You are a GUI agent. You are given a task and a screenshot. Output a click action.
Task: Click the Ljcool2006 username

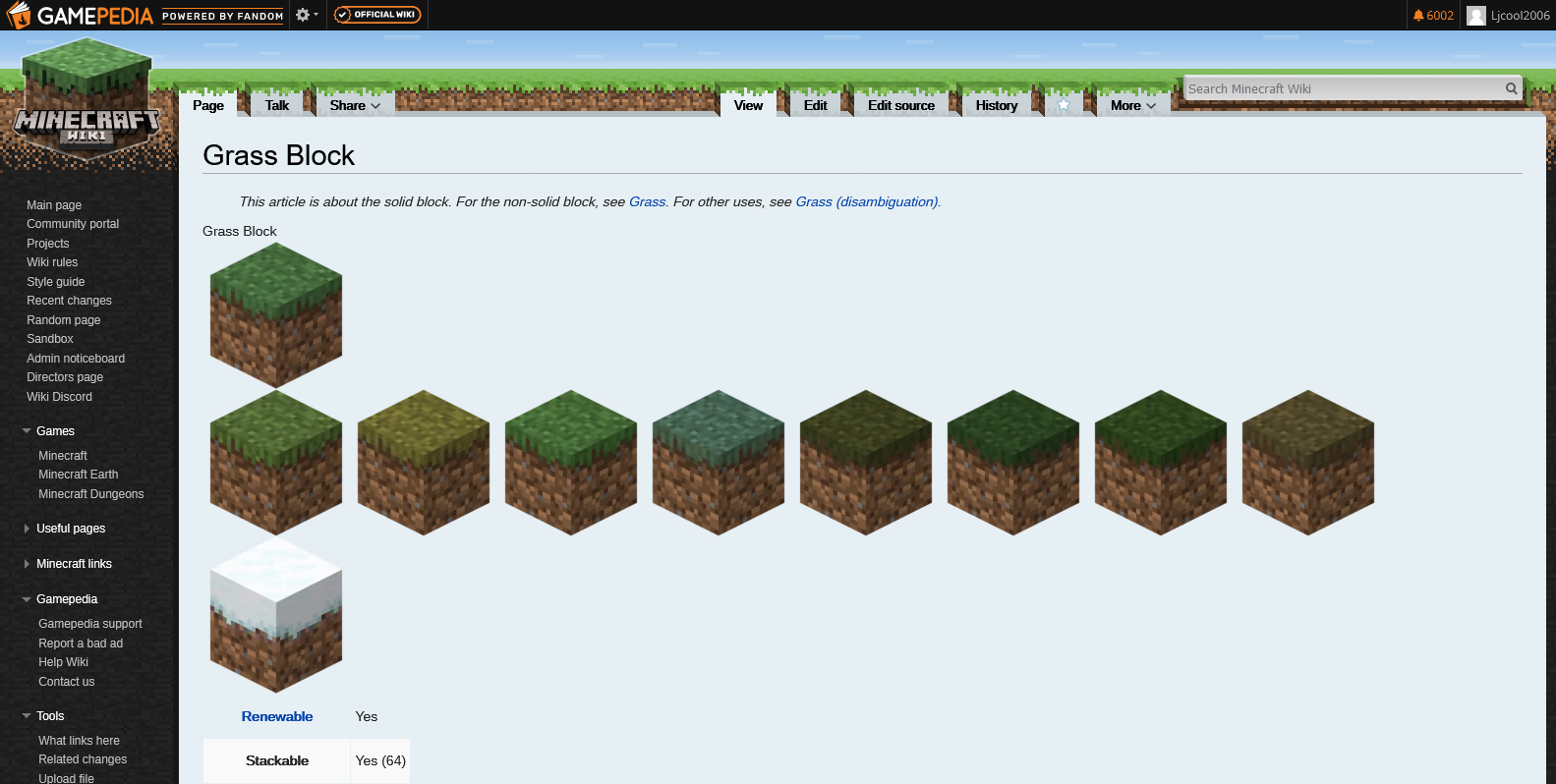pos(1520,16)
